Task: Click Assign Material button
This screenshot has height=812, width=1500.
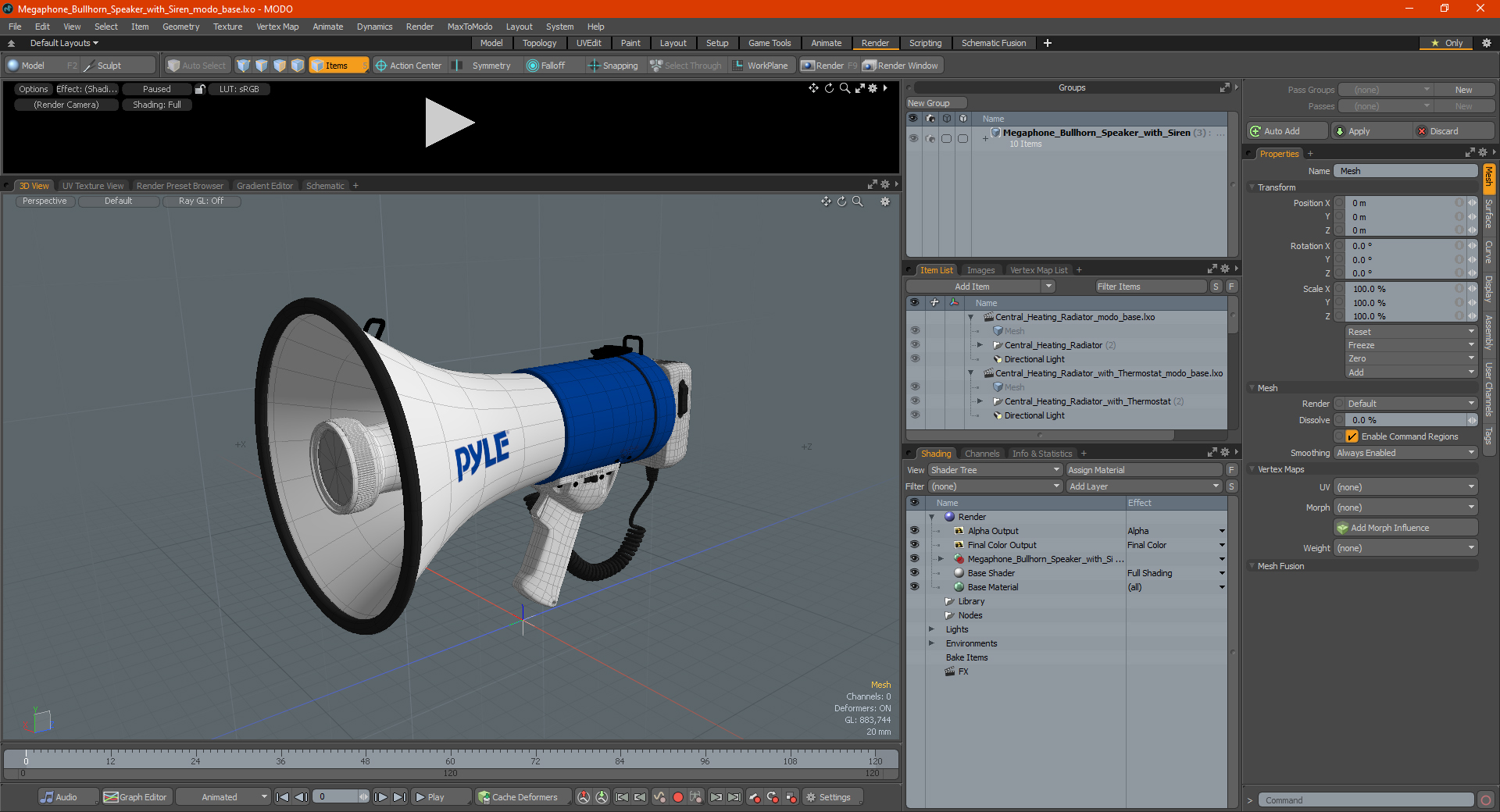Action: 1144,470
